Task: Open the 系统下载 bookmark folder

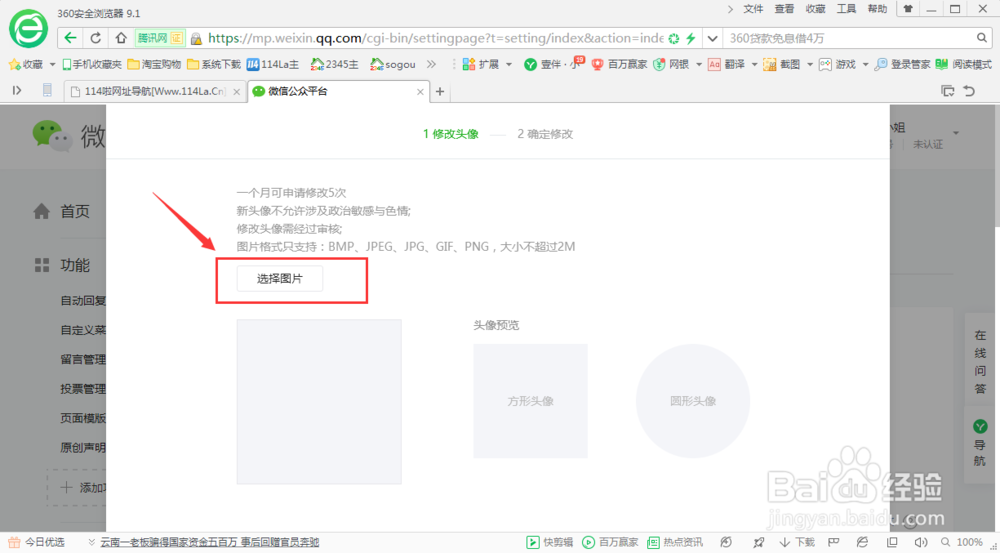Action: (214, 64)
